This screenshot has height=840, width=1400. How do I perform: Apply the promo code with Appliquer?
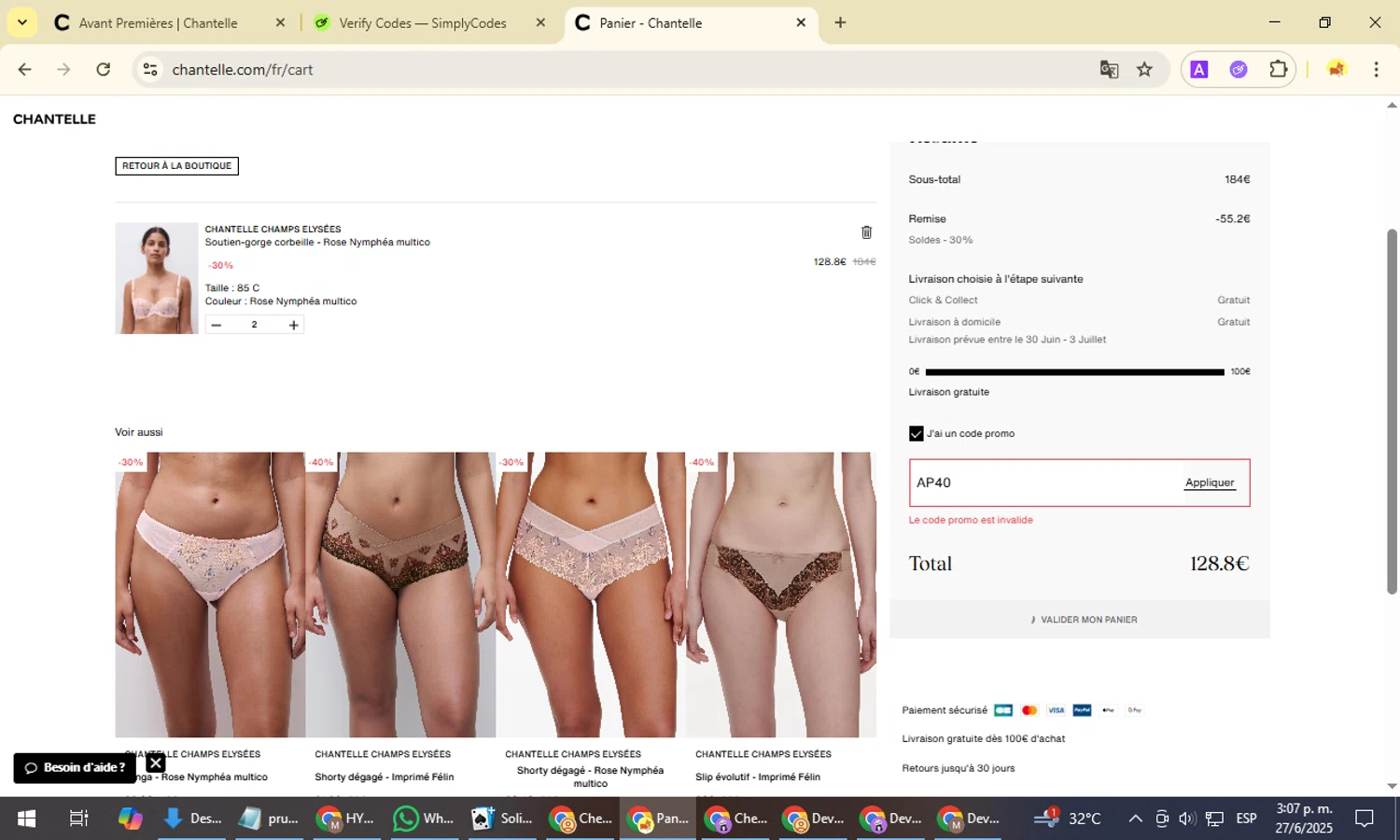[x=1210, y=483]
